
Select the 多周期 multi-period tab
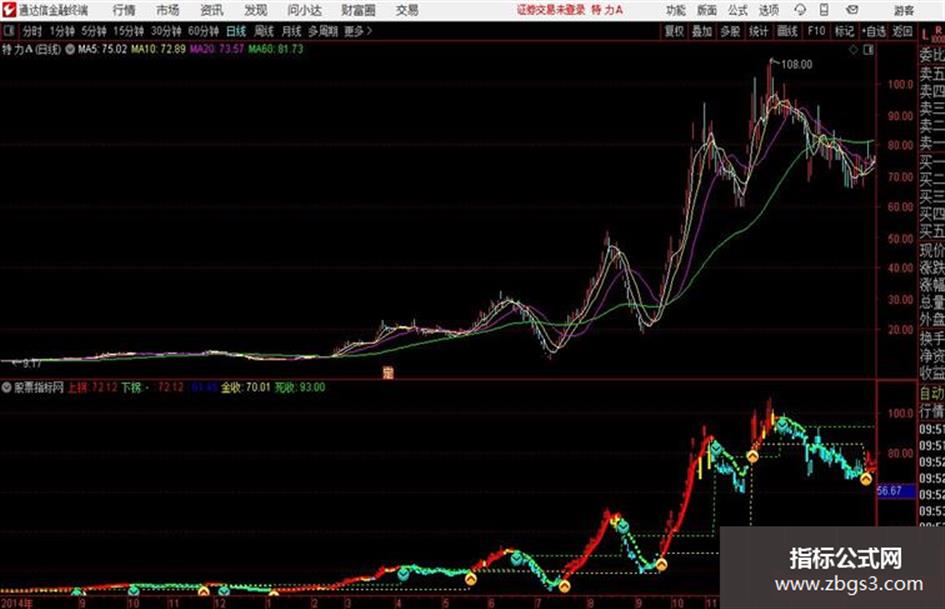click(x=322, y=31)
